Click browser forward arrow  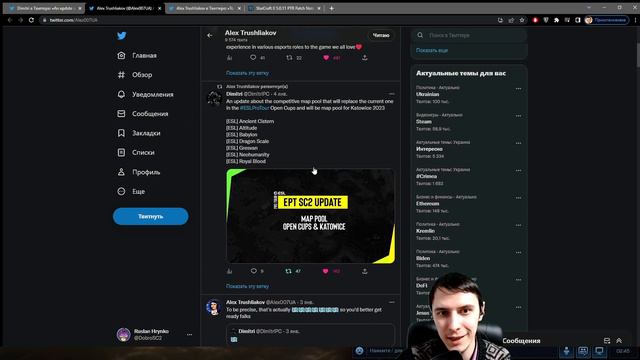click(20, 20)
